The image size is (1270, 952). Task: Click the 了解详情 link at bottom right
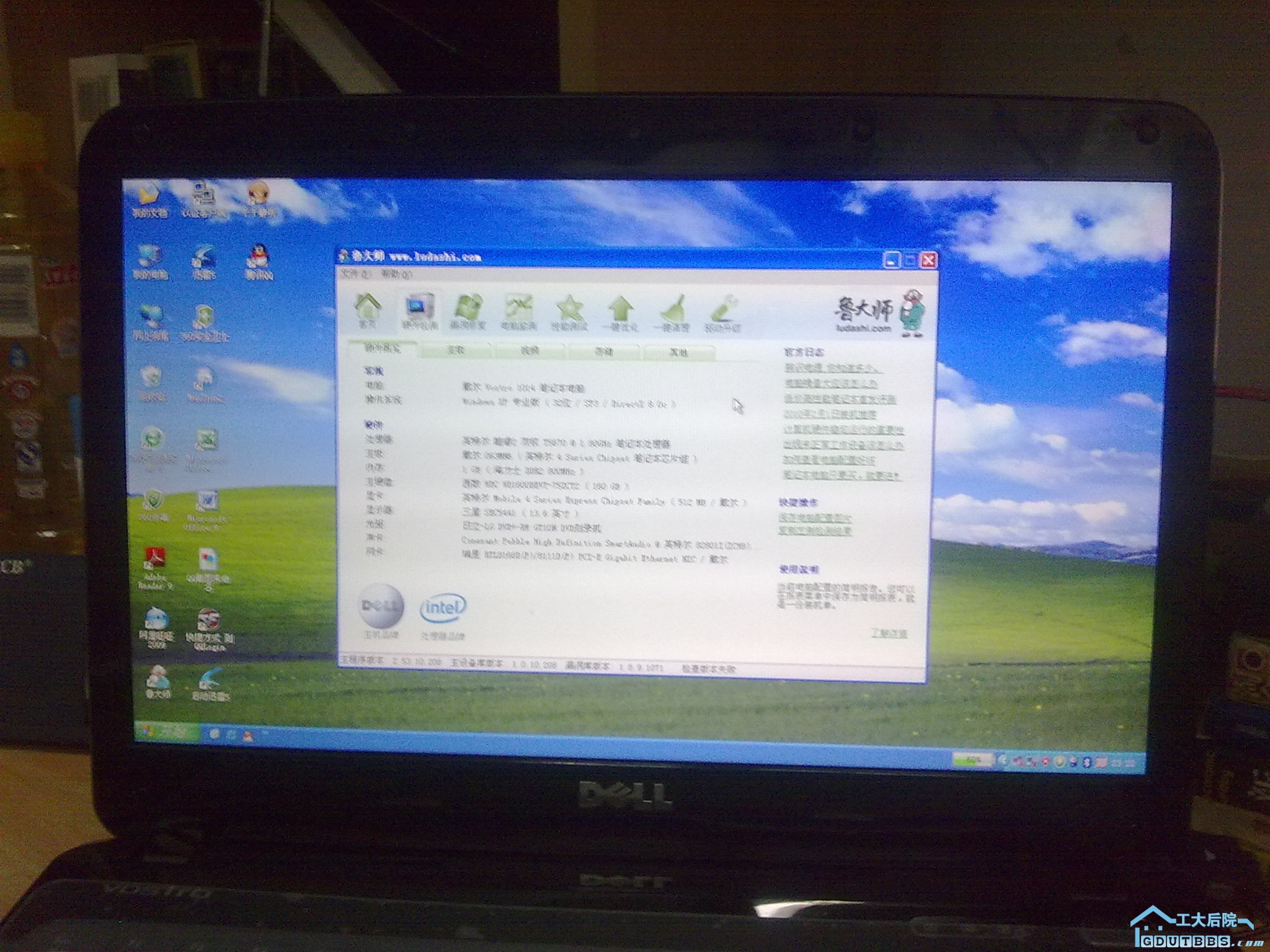click(x=889, y=633)
